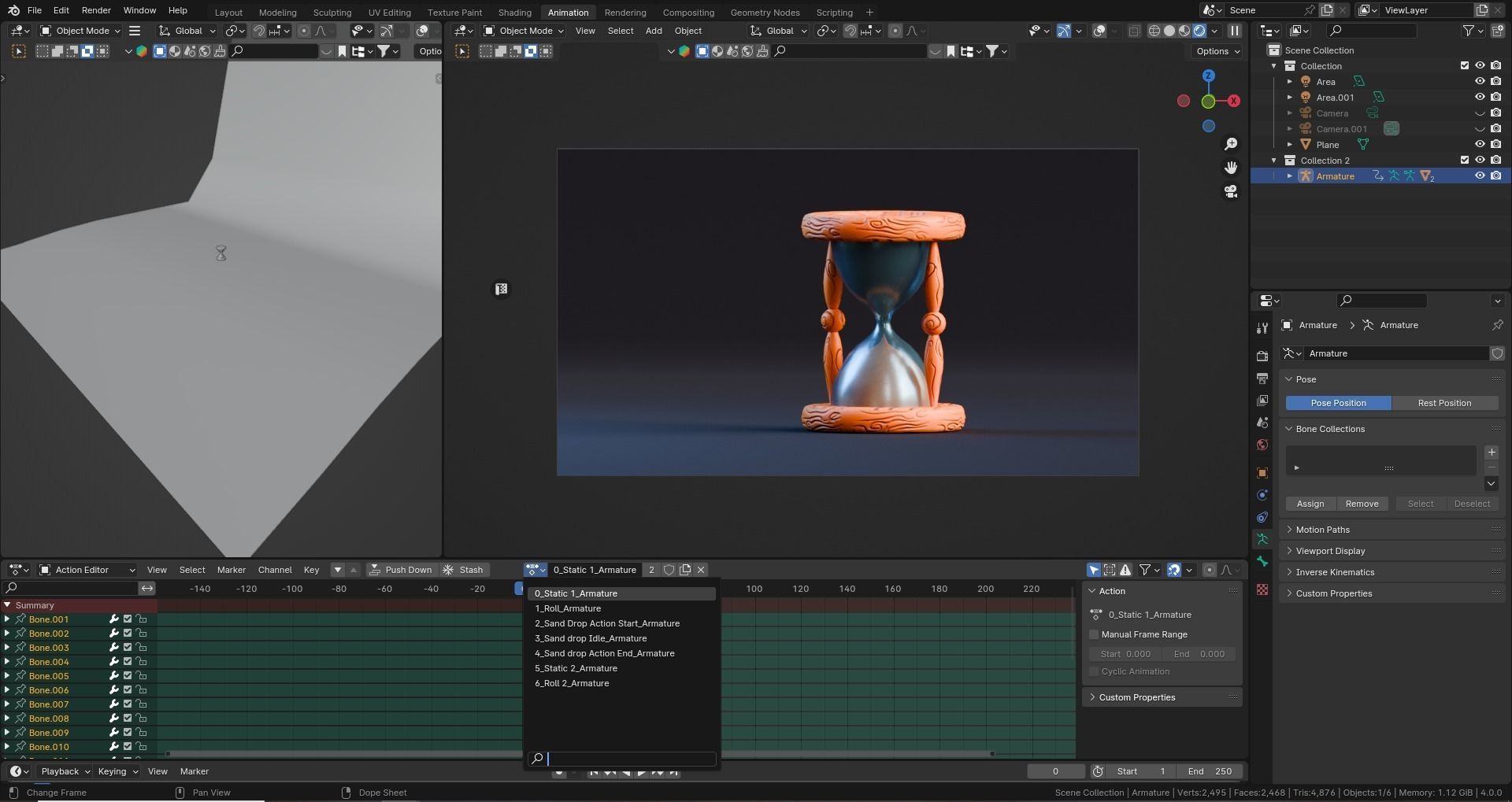The height and width of the screenshot is (802, 1512).
Task: Expand the Bone.002 channel
Action: pos(7,634)
